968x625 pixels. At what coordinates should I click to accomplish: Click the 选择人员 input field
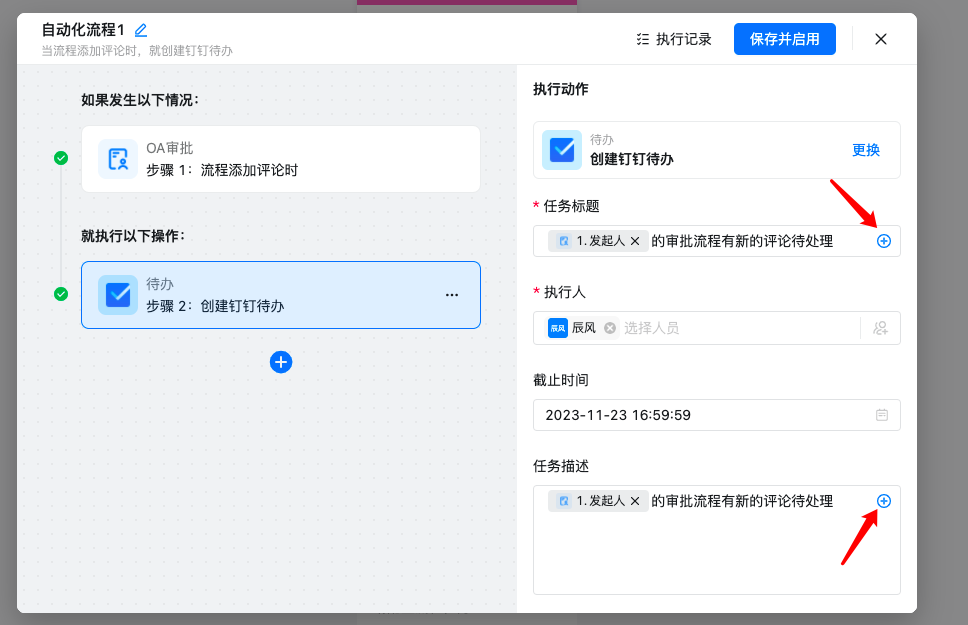[x=730, y=328]
